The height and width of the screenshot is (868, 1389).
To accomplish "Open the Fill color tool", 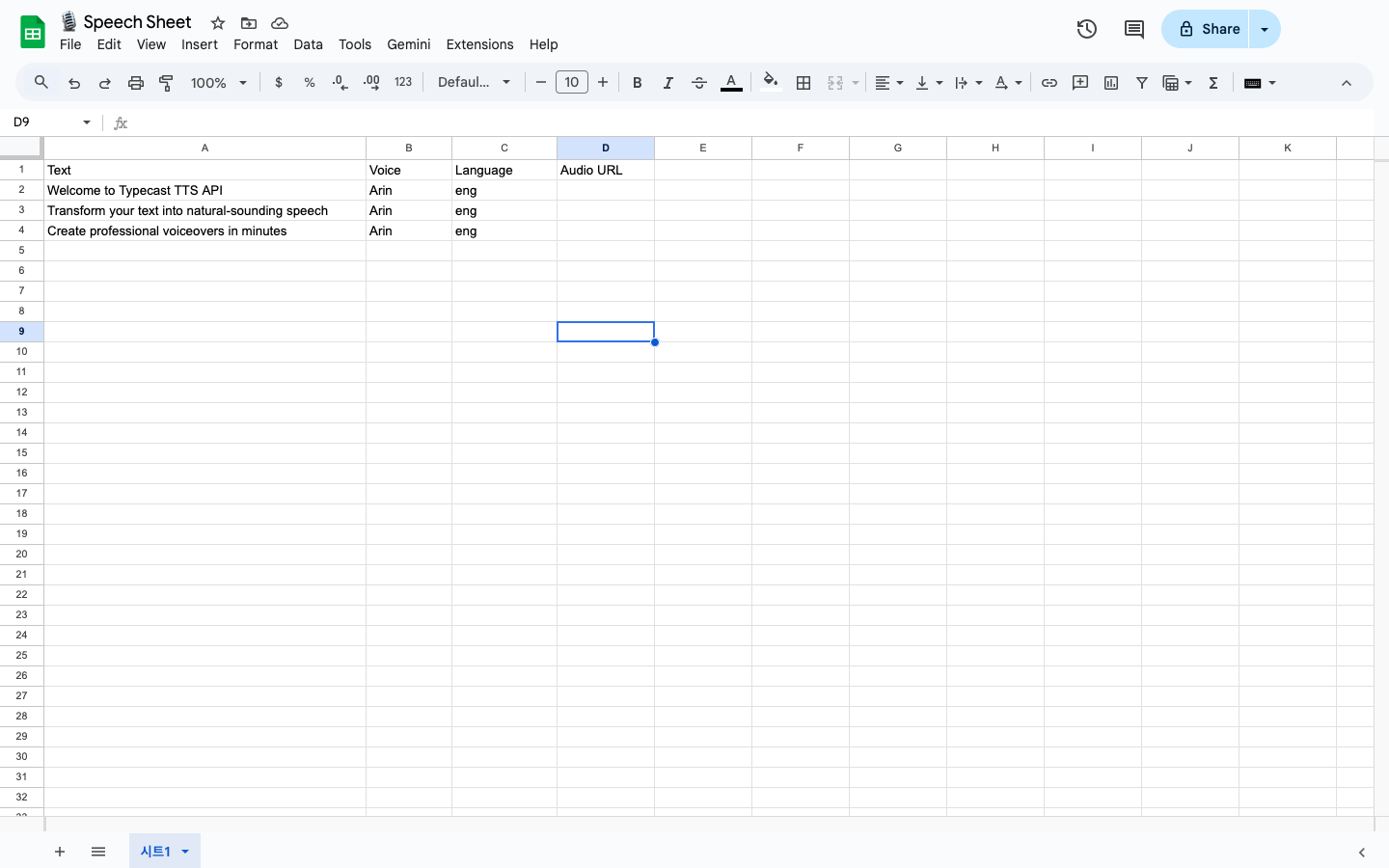I will 770,82.
